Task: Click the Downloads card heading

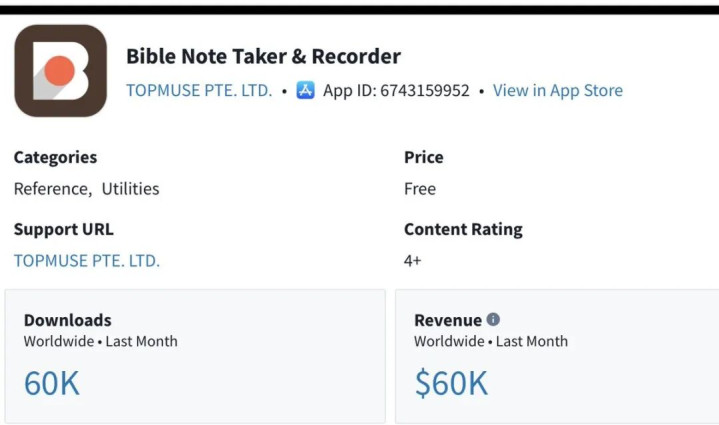Action: tap(67, 321)
